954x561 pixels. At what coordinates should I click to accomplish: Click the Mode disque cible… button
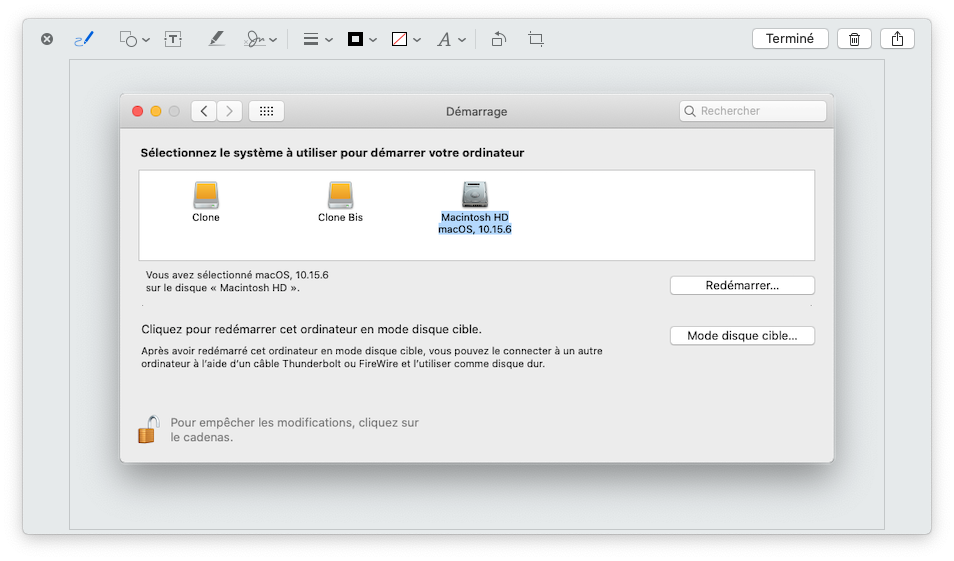(742, 336)
